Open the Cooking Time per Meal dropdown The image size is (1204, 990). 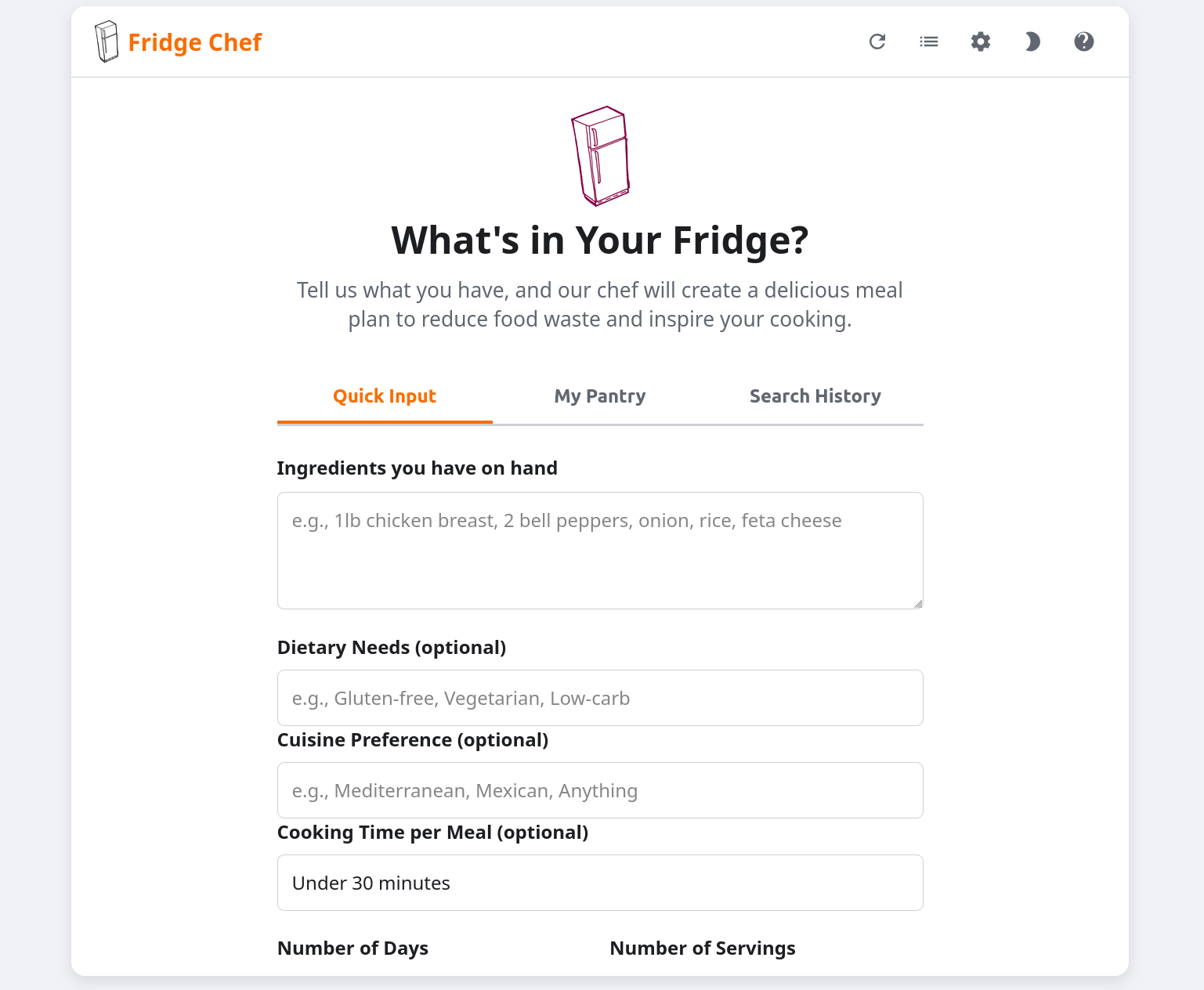600,883
